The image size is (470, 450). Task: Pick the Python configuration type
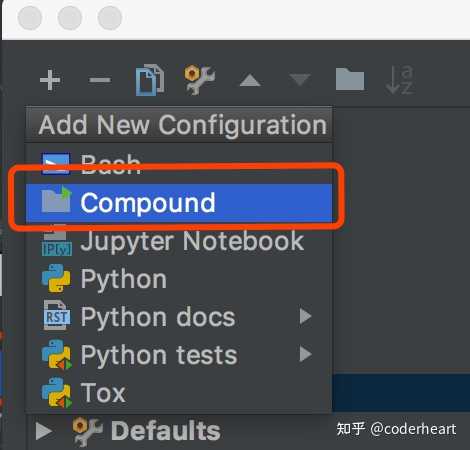pyautogui.click(x=179, y=279)
